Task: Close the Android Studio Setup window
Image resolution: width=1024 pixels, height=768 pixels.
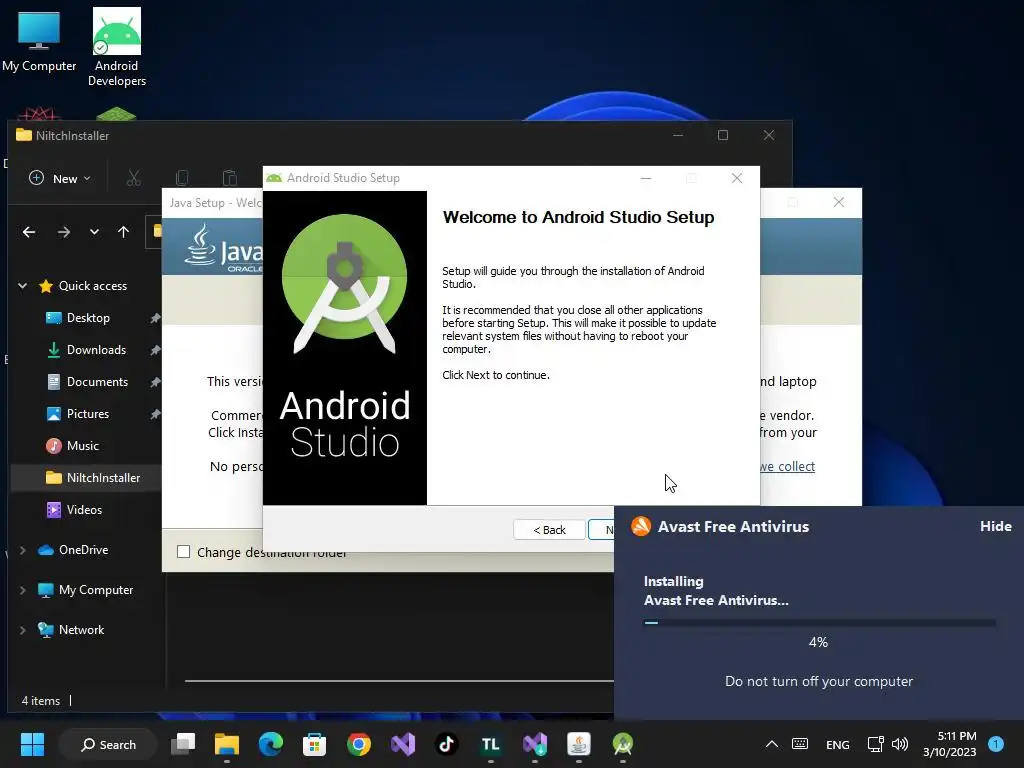Action: point(737,178)
